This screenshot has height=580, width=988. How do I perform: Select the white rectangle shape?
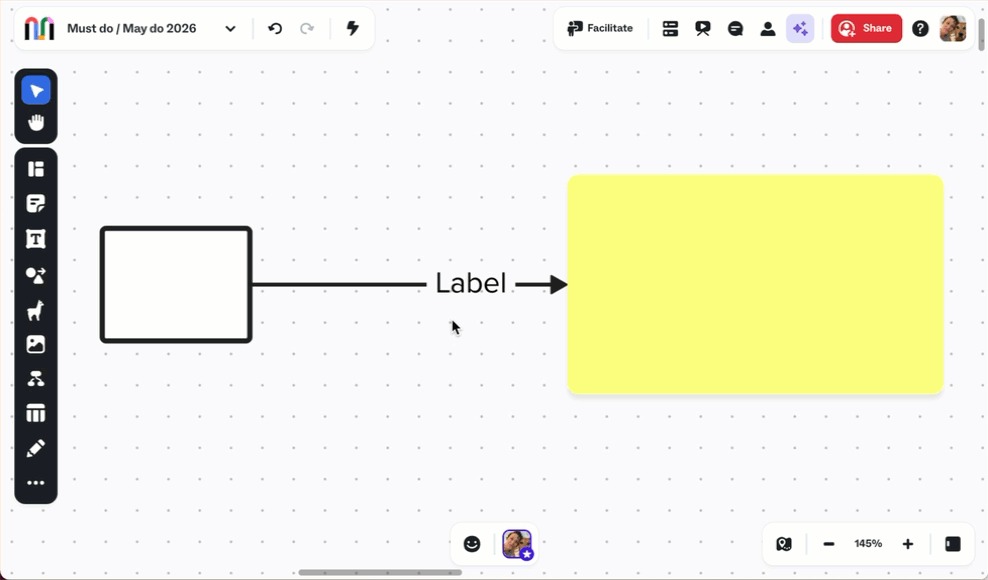click(176, 284)
